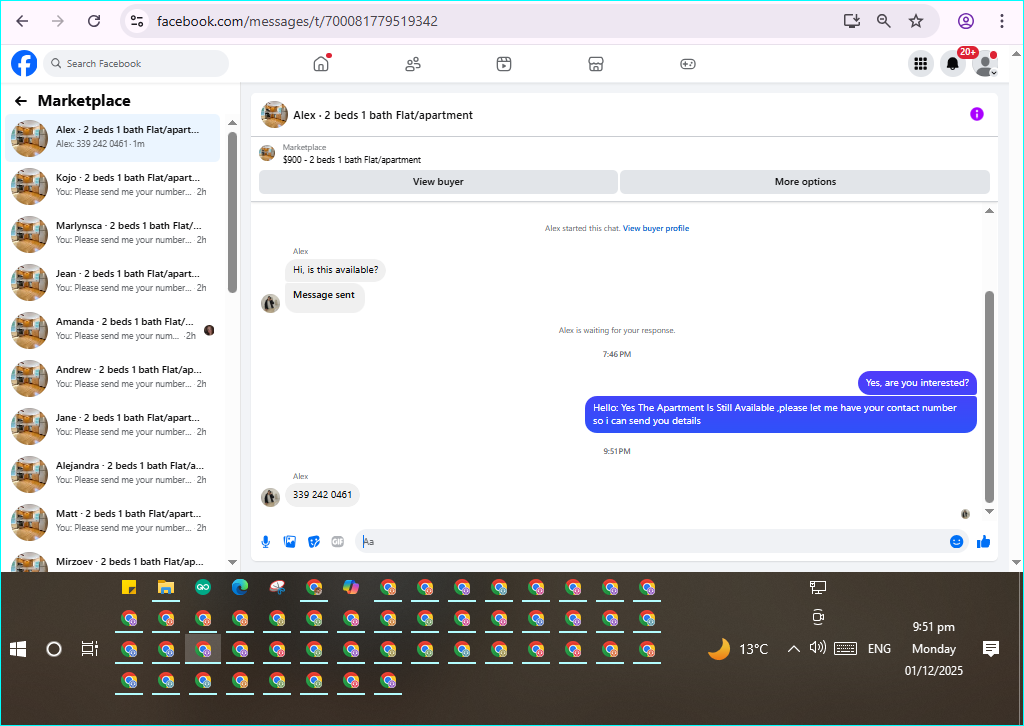The height and width of the screenshot is (726, 1024).
Task: Open Jane's conversation
Action: [x=112, y=425]
